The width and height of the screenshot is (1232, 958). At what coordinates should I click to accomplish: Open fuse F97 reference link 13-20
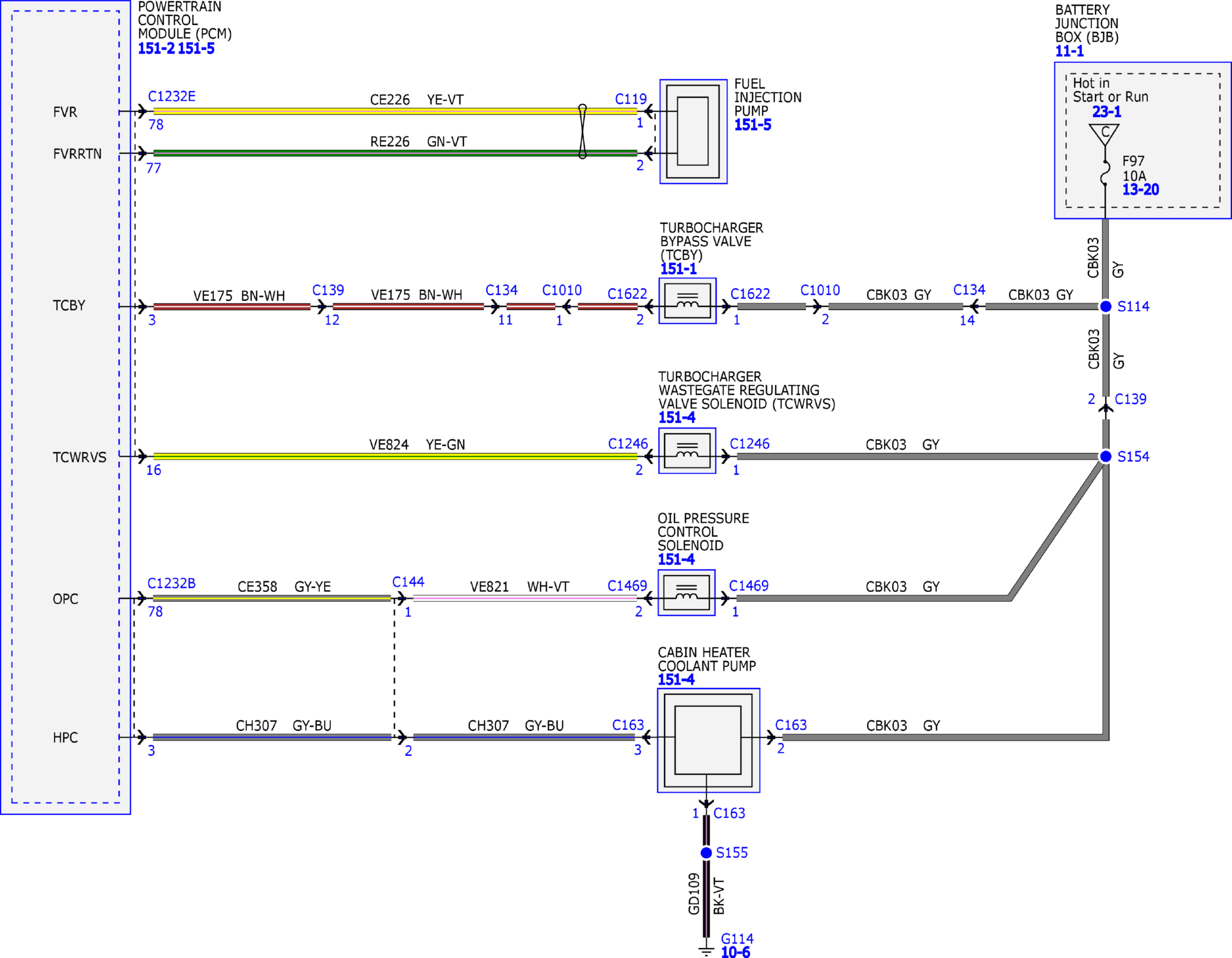click(x=1141, y=190)
